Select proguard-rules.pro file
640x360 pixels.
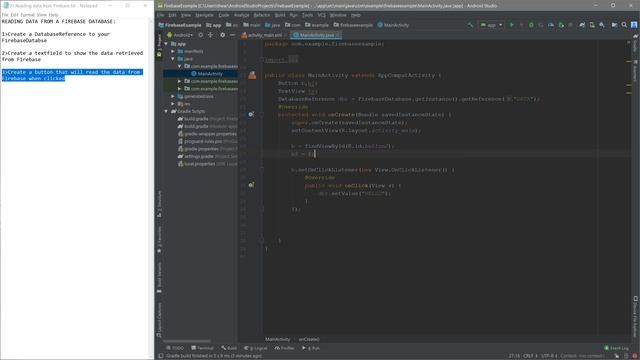(x=207, y=141)
